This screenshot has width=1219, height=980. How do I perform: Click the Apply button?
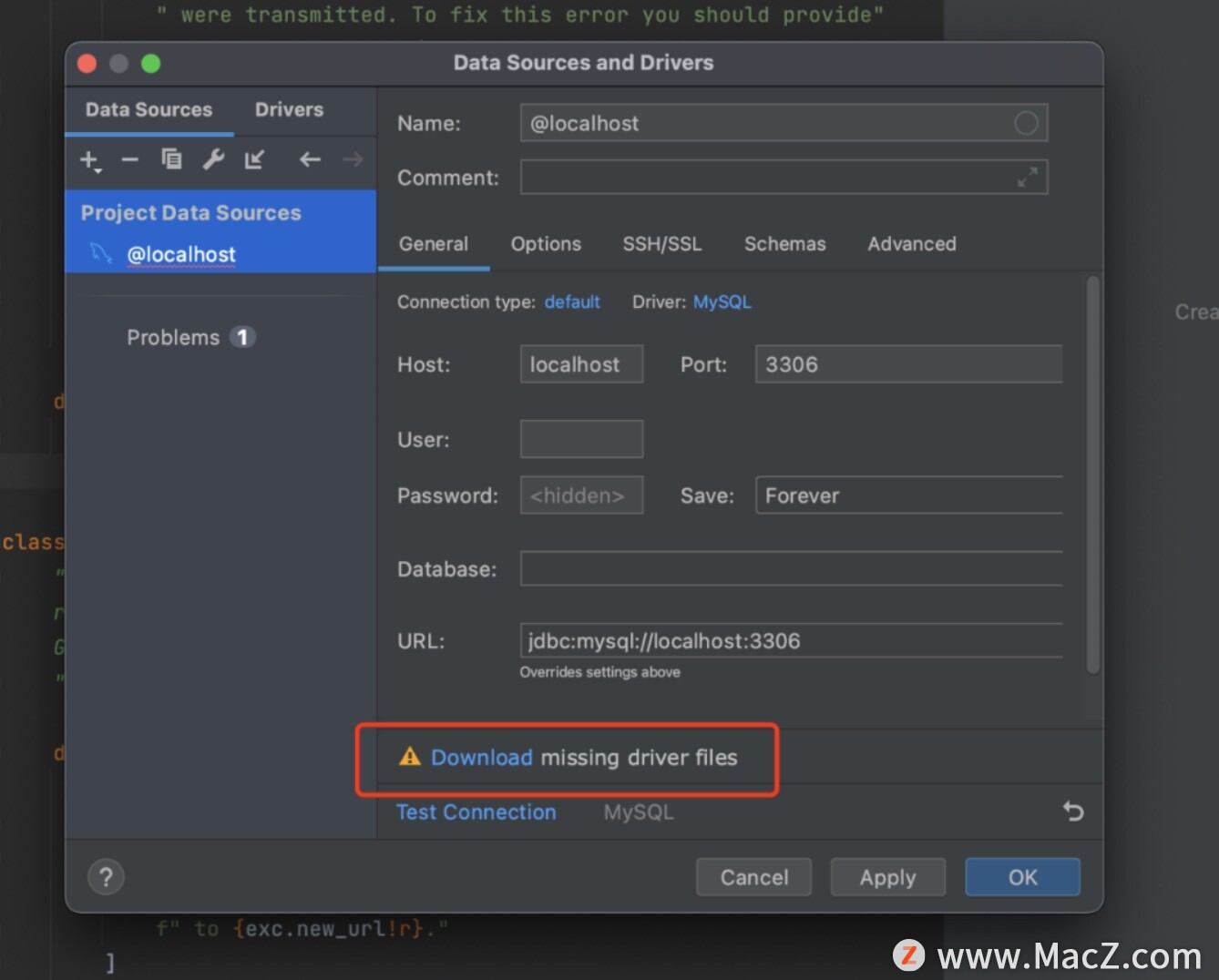[888, 877]
